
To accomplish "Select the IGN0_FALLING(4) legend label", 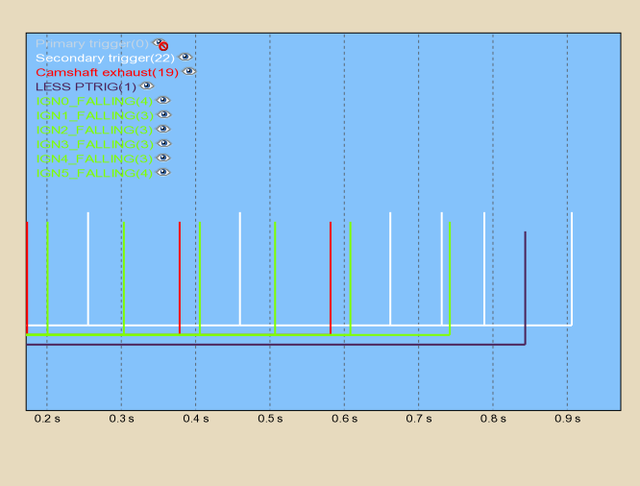I will tap(94, 101).
